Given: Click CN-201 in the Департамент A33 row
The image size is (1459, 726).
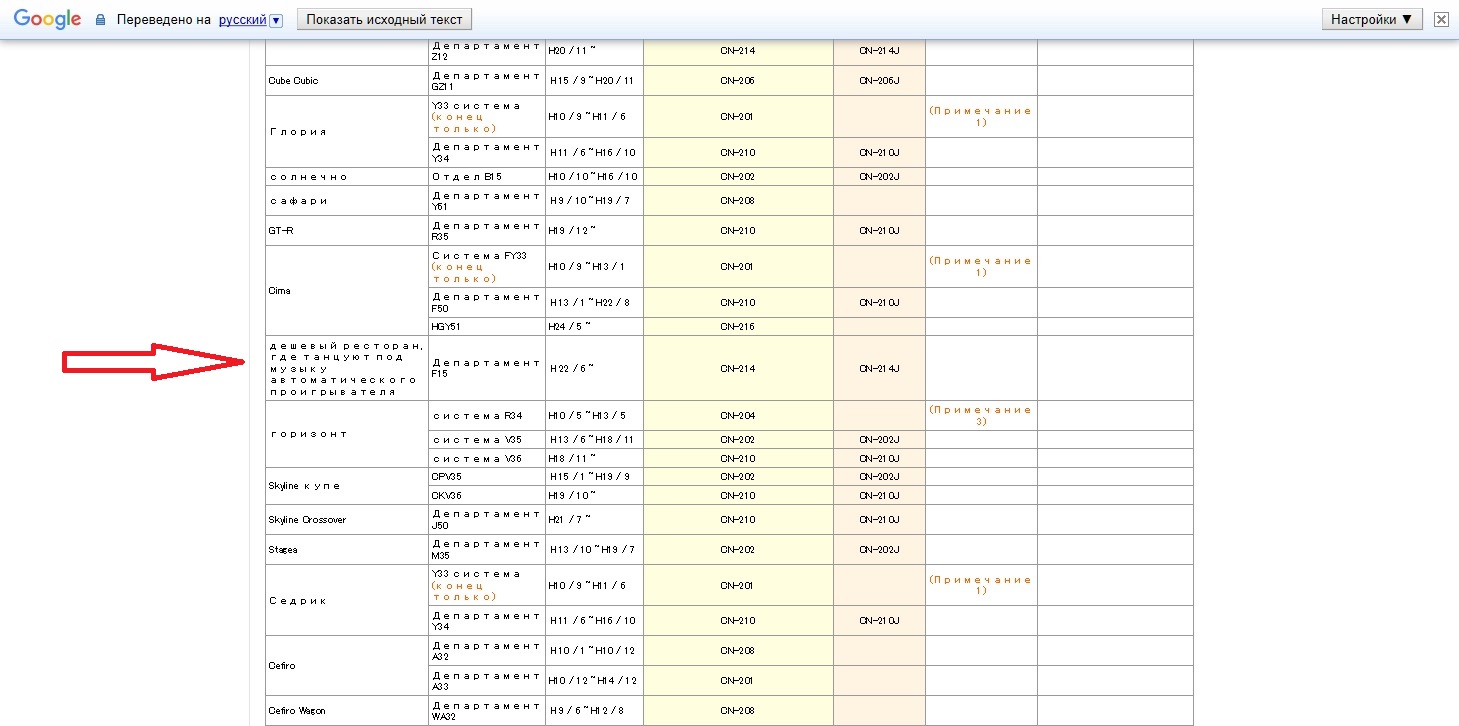Looking at the screenshot, I should click(738, 681).
